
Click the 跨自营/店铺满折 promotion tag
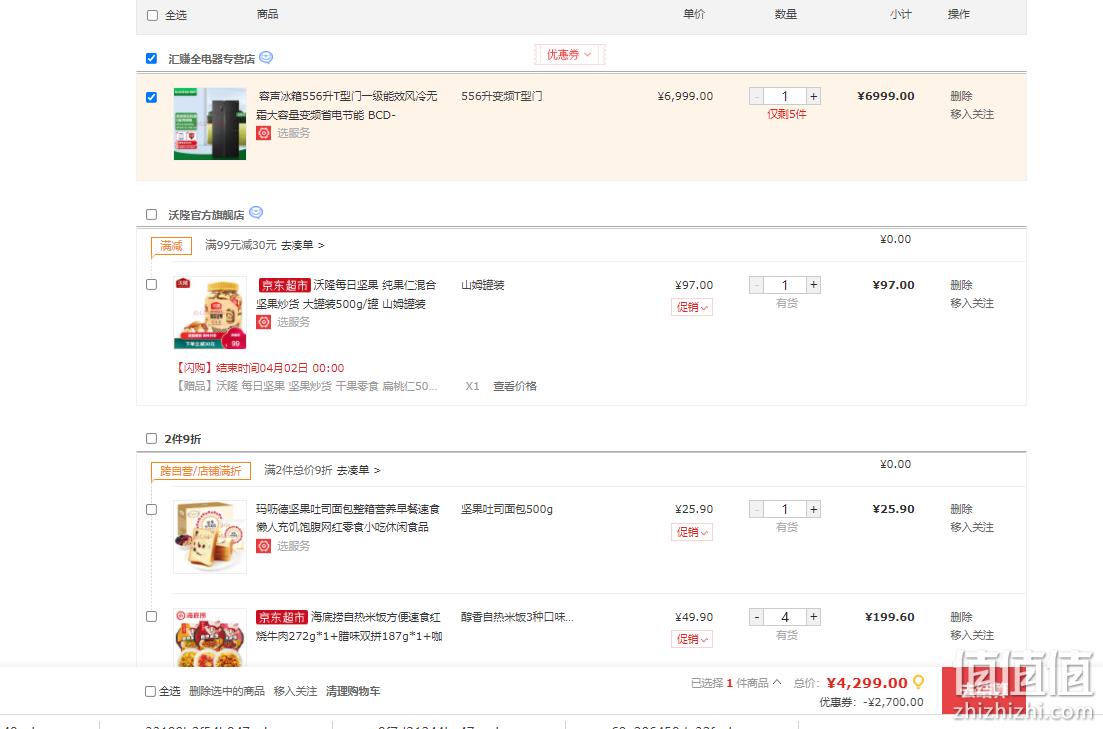point(200,471)
